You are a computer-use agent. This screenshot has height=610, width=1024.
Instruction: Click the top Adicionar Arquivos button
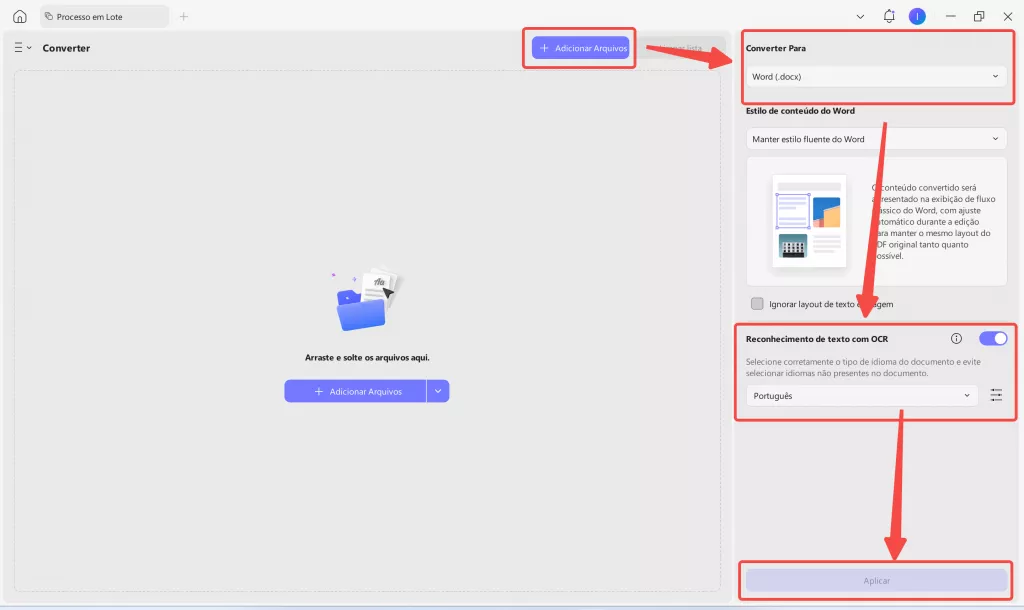(578, 47)
